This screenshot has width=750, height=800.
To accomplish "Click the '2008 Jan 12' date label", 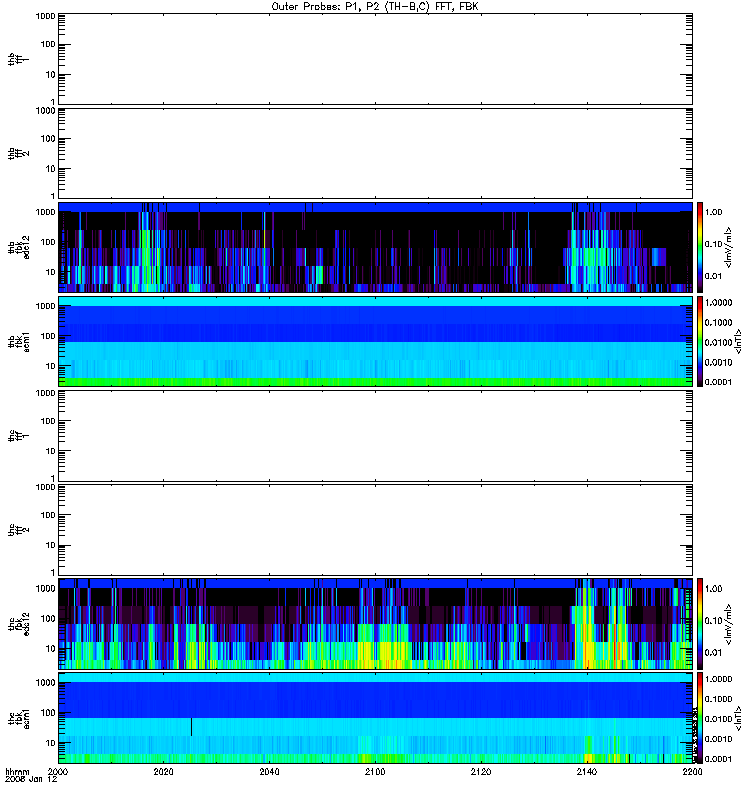I will 31,780.
